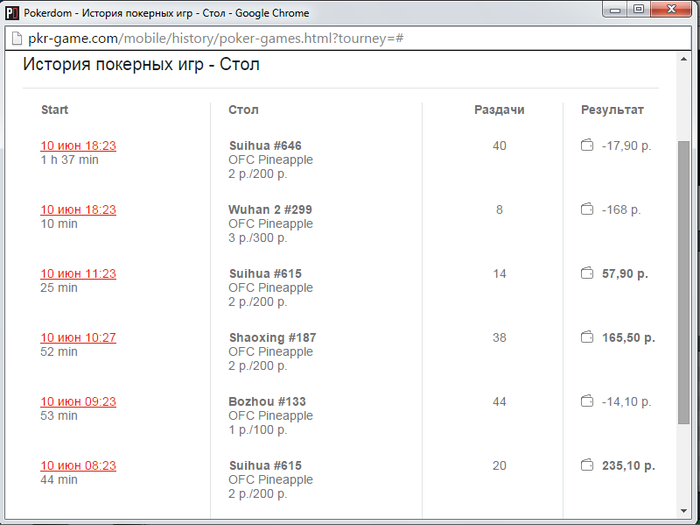The image size is (700, 525).
Task: Click wallet icon next to 235,10 р.
Action: (587, 465)
